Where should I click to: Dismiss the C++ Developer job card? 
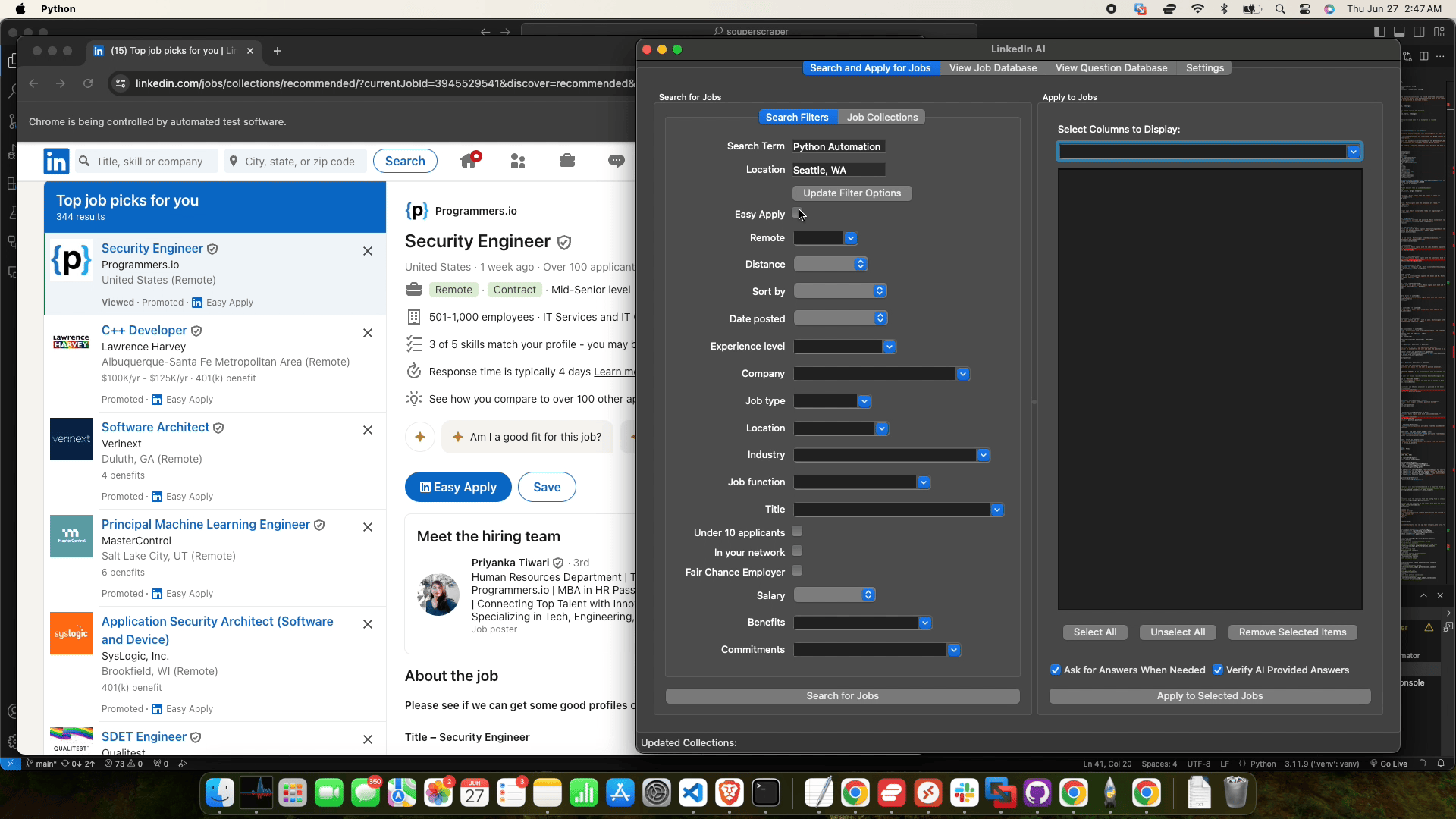pyautogui.click(x=368, y=333)
